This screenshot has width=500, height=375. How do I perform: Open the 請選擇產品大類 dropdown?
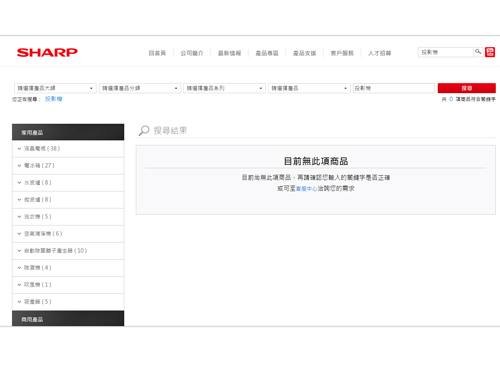pos(55,88)
